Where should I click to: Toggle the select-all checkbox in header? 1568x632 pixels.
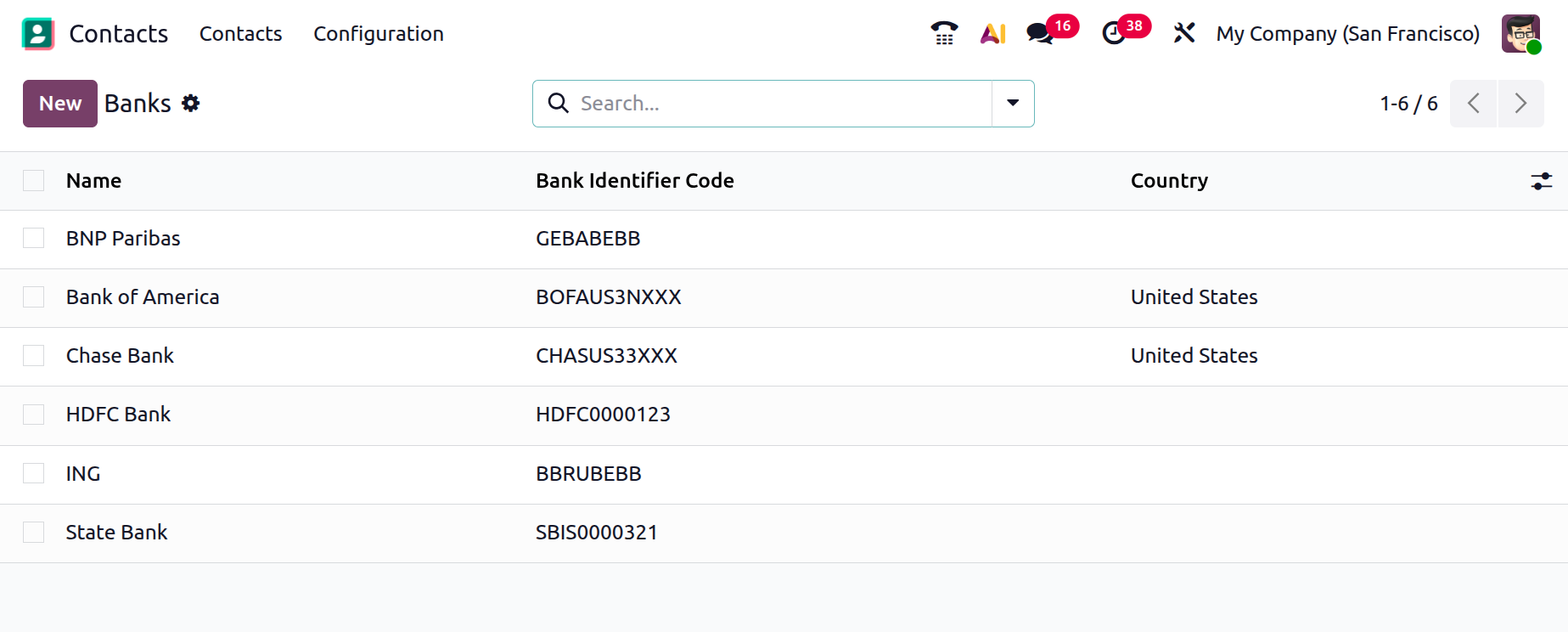tap(34, 181)
